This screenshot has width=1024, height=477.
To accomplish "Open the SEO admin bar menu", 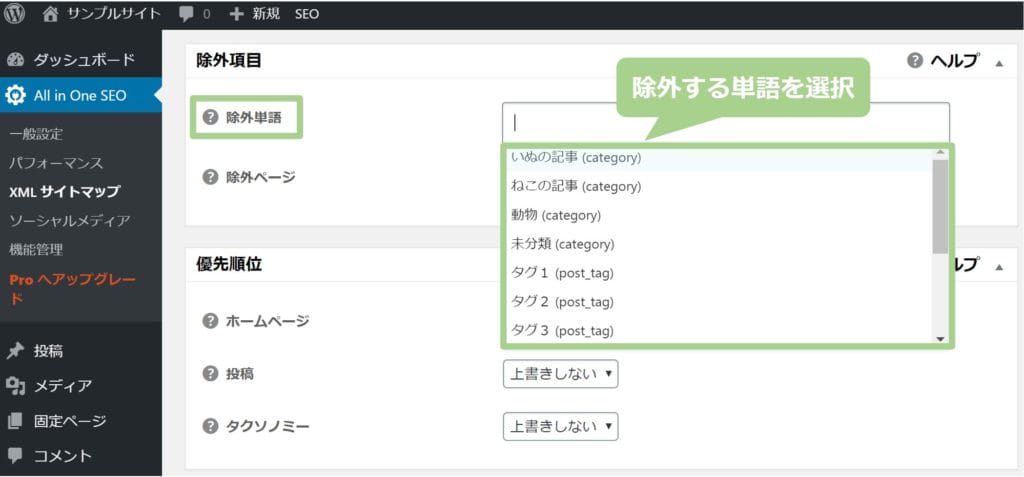I will [307, 14].
